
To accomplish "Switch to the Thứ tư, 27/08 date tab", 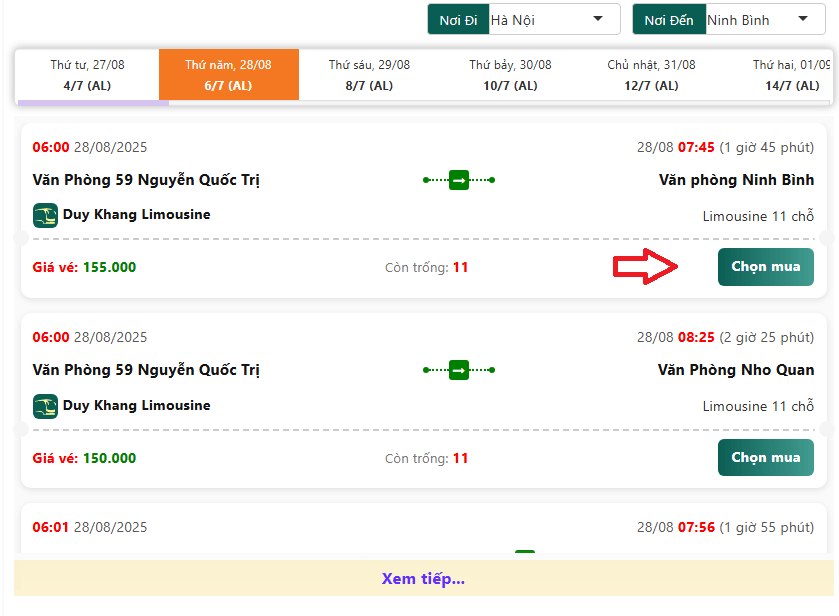I will pyautogui.click(x=87, y=75).
